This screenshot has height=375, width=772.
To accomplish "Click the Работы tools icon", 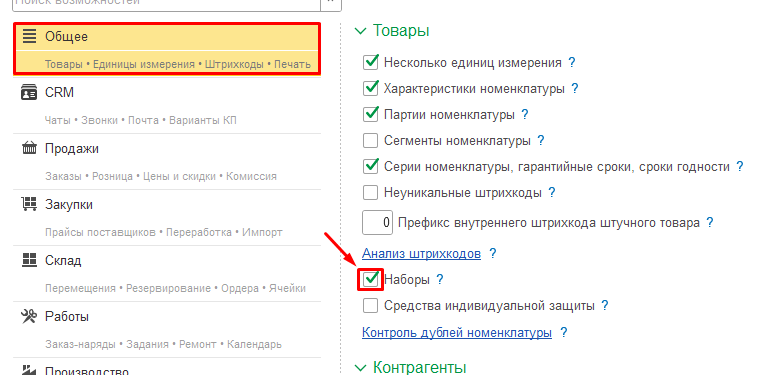I will click(x=30, y=316).
